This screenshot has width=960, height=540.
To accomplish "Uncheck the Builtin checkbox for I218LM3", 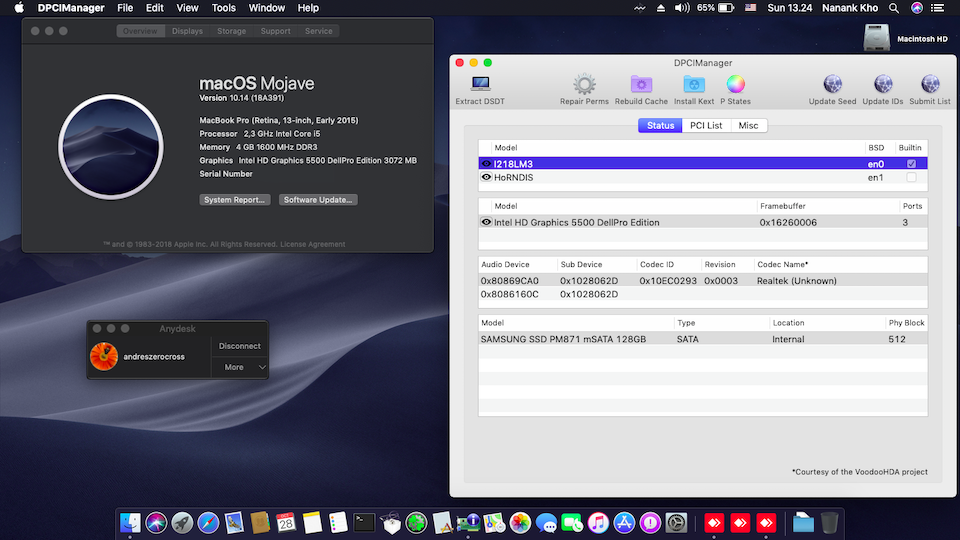I will pyautogui.click(x=911, y=163).
